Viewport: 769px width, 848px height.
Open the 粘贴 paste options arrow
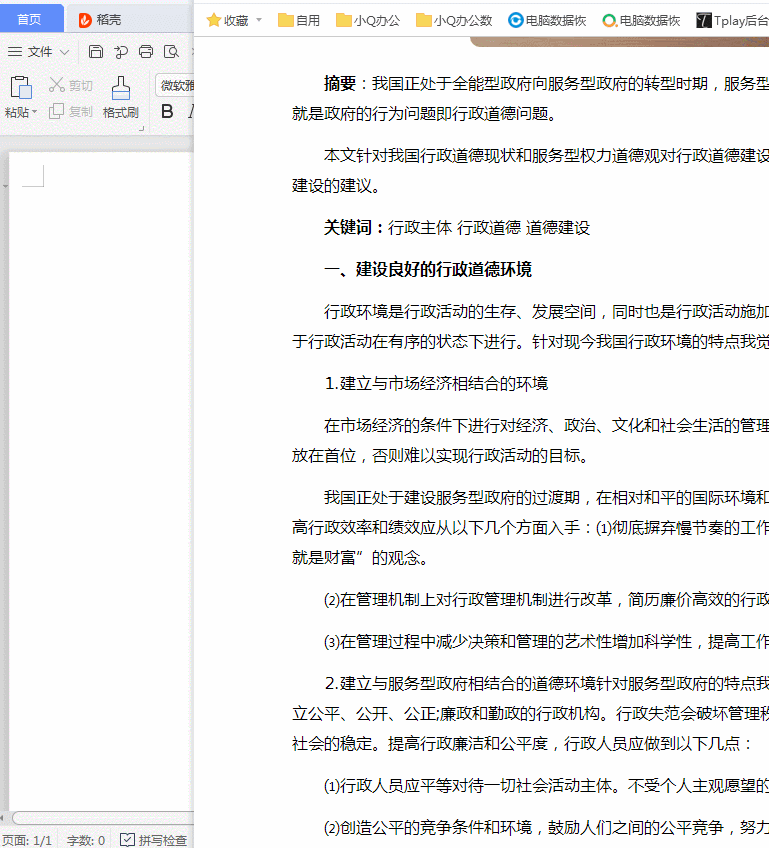click(34, 113)
